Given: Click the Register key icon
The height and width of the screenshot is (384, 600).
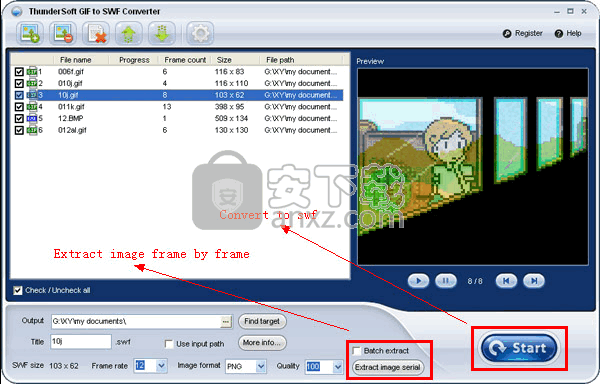Looking at the screenshot, I should 507,34.
